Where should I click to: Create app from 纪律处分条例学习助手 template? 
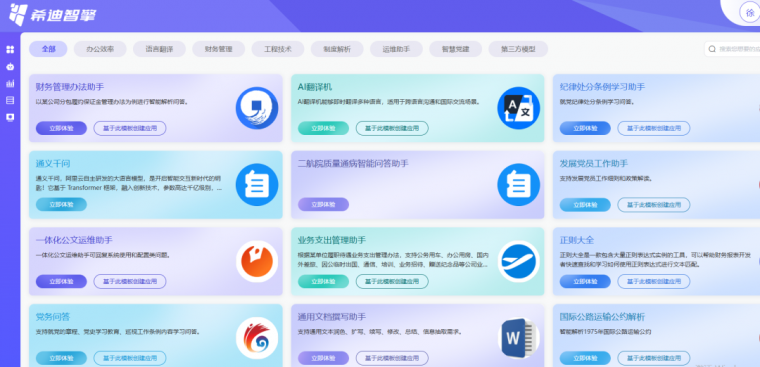[x=654, y=128]
